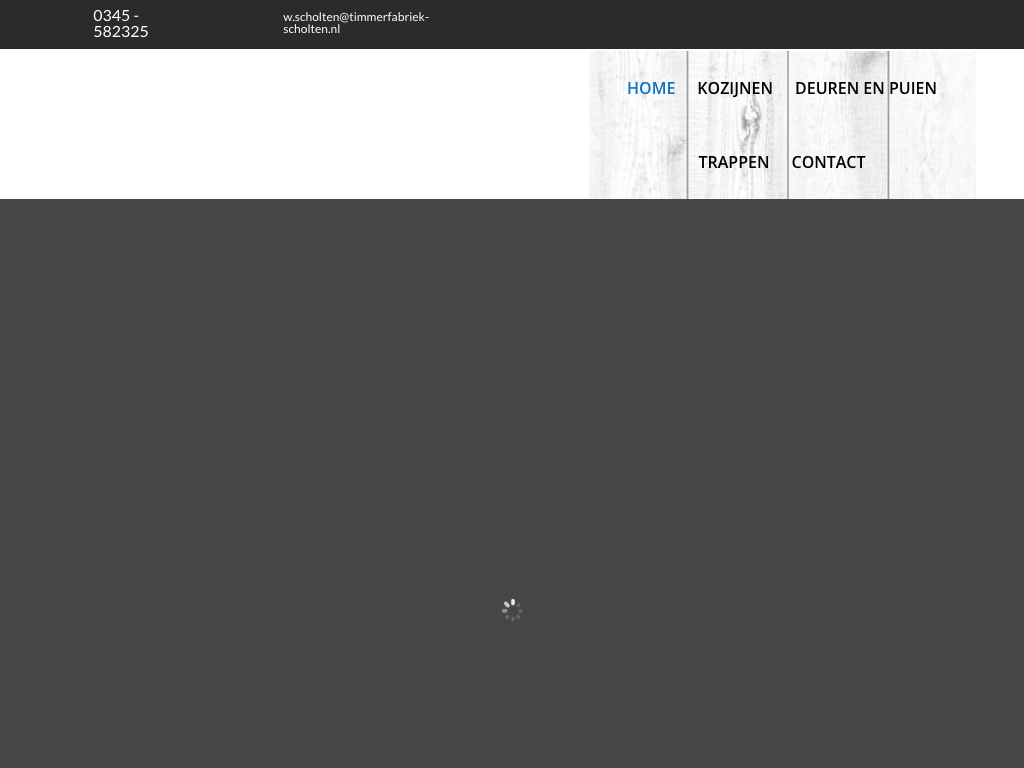Screen dimensions: 1024x768
Task: Select KOZIJNEN in the navigation menu
Action: click(735, 88)
